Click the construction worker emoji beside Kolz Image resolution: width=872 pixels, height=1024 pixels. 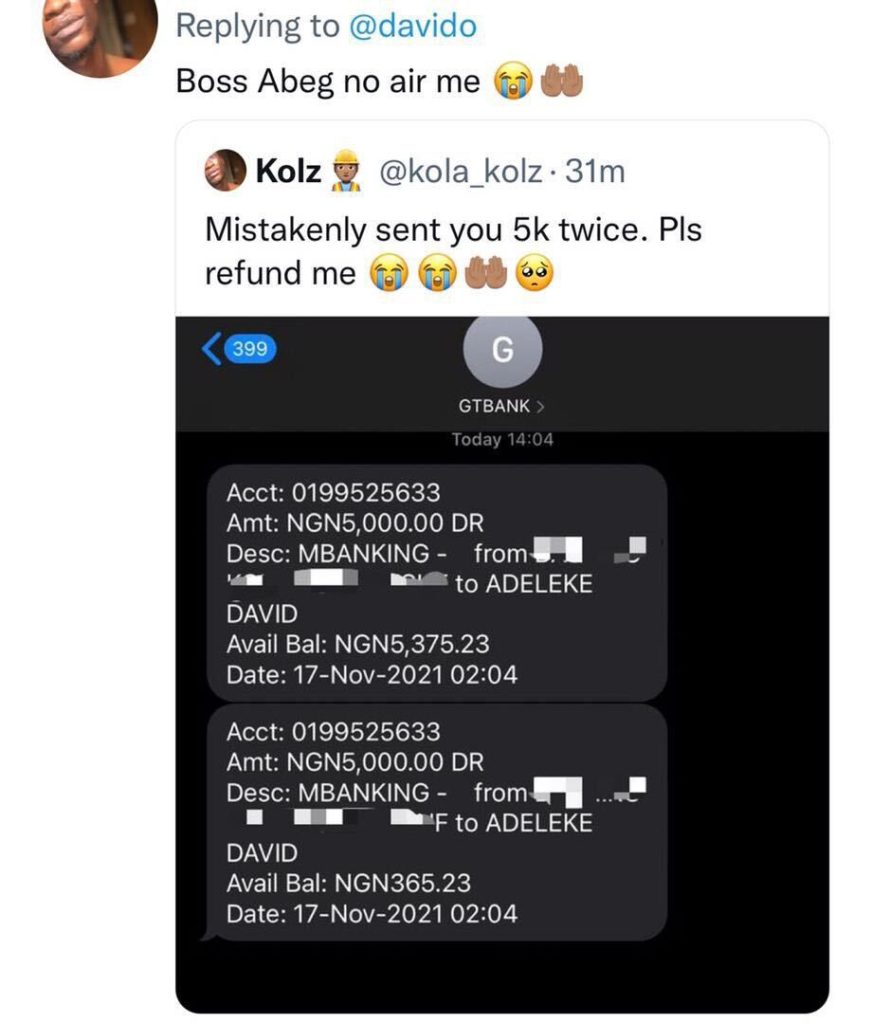(x=345, y=171)
